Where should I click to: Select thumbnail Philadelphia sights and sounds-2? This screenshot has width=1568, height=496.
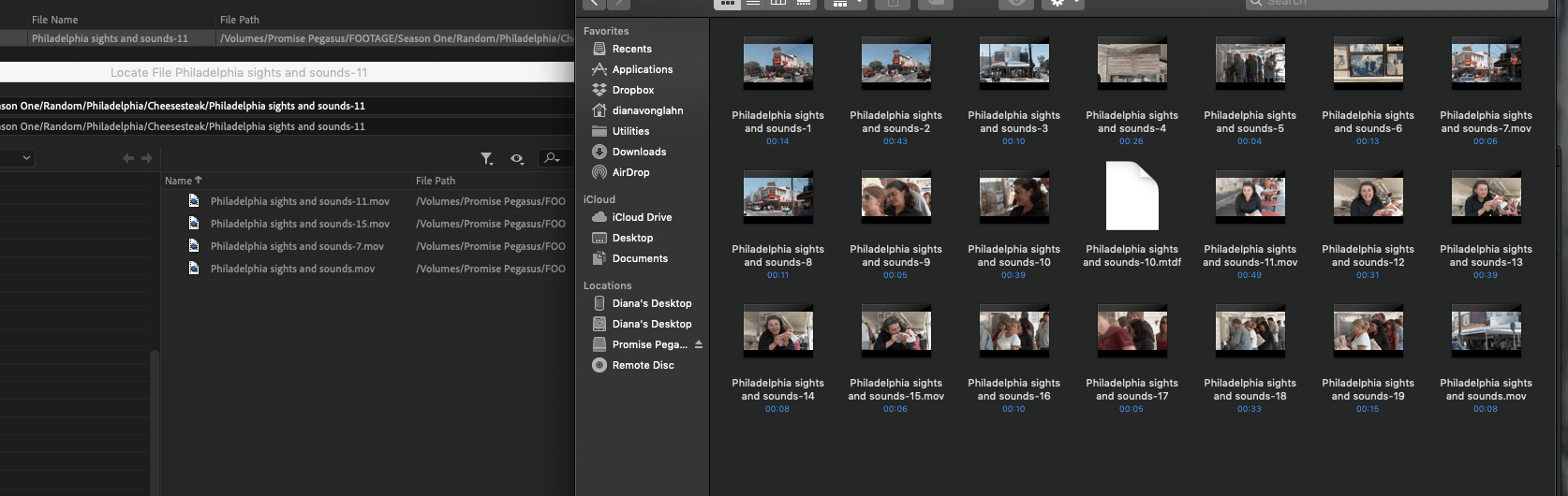point(896,64)
